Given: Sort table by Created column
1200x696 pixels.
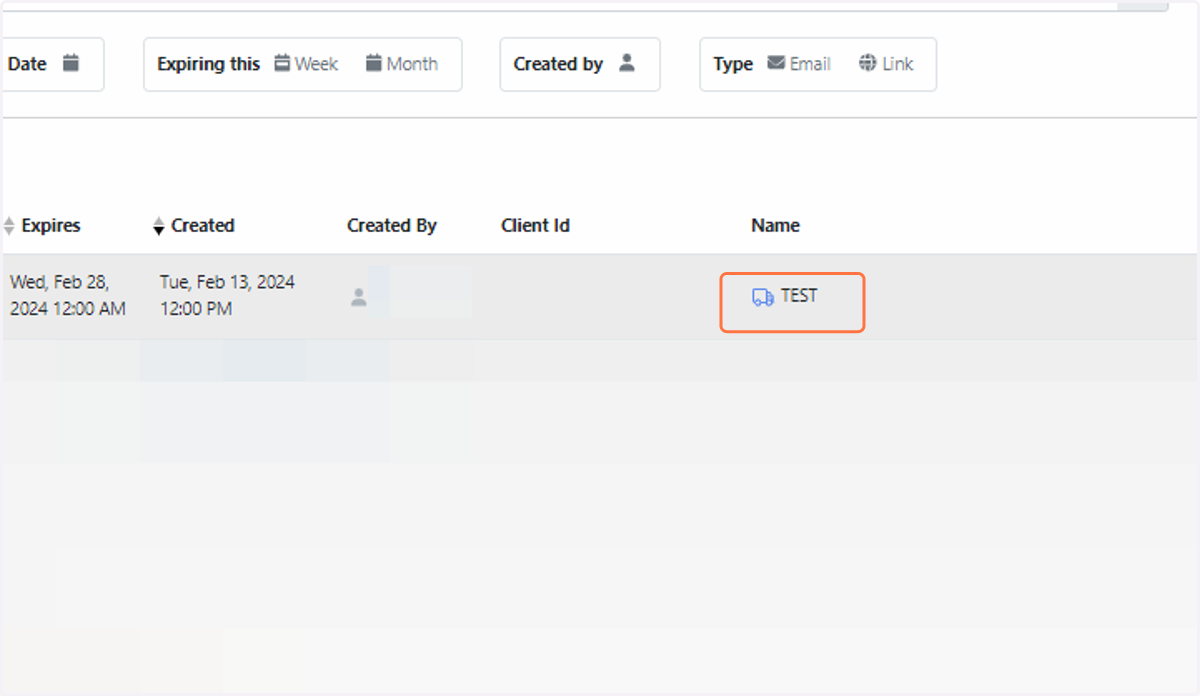Looking at the screenshot, I should pos(193,226).
